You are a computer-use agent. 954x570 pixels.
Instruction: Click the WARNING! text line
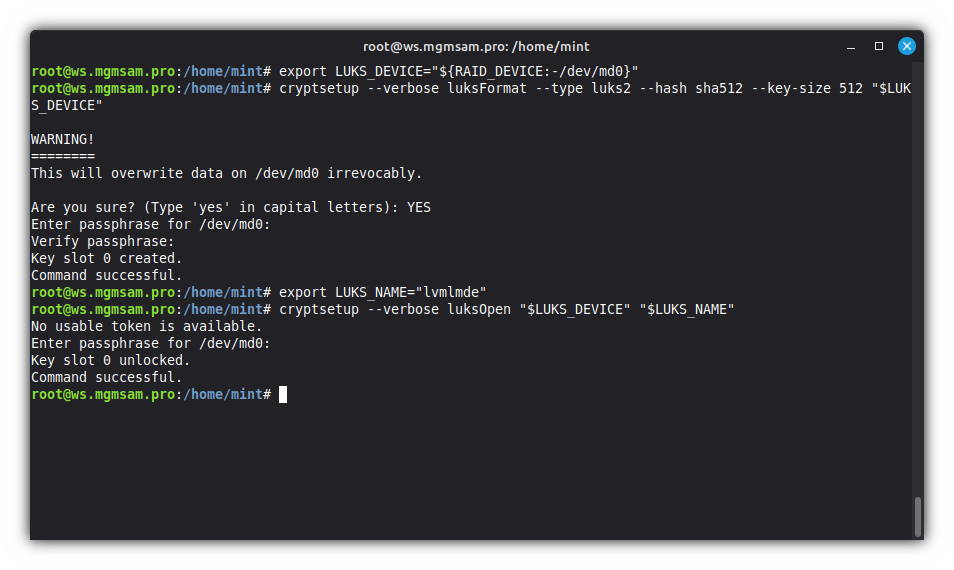click(63, 139)
